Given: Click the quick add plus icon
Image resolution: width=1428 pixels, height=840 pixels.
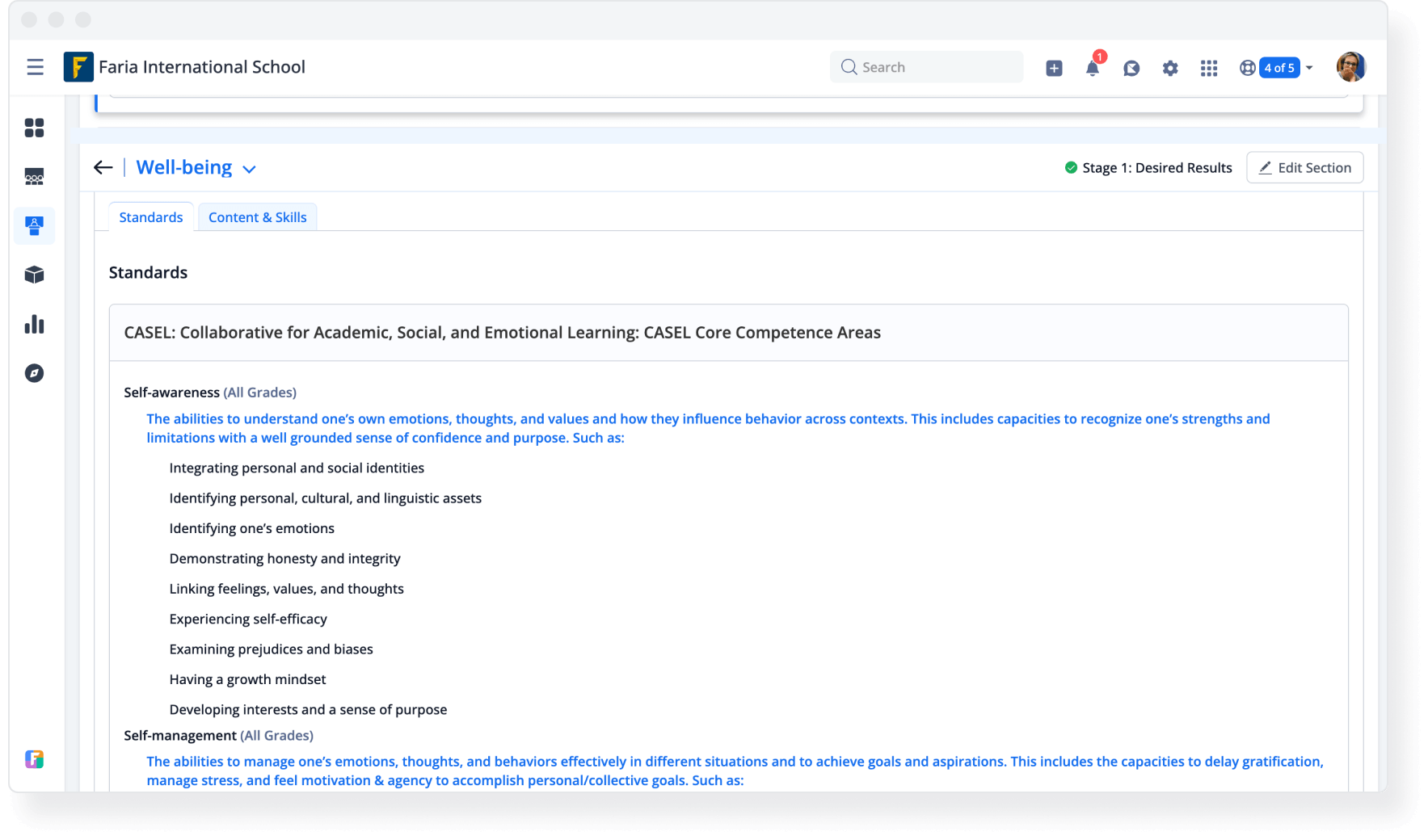Looking at the screenshot, I should (x=1054, y=68).
